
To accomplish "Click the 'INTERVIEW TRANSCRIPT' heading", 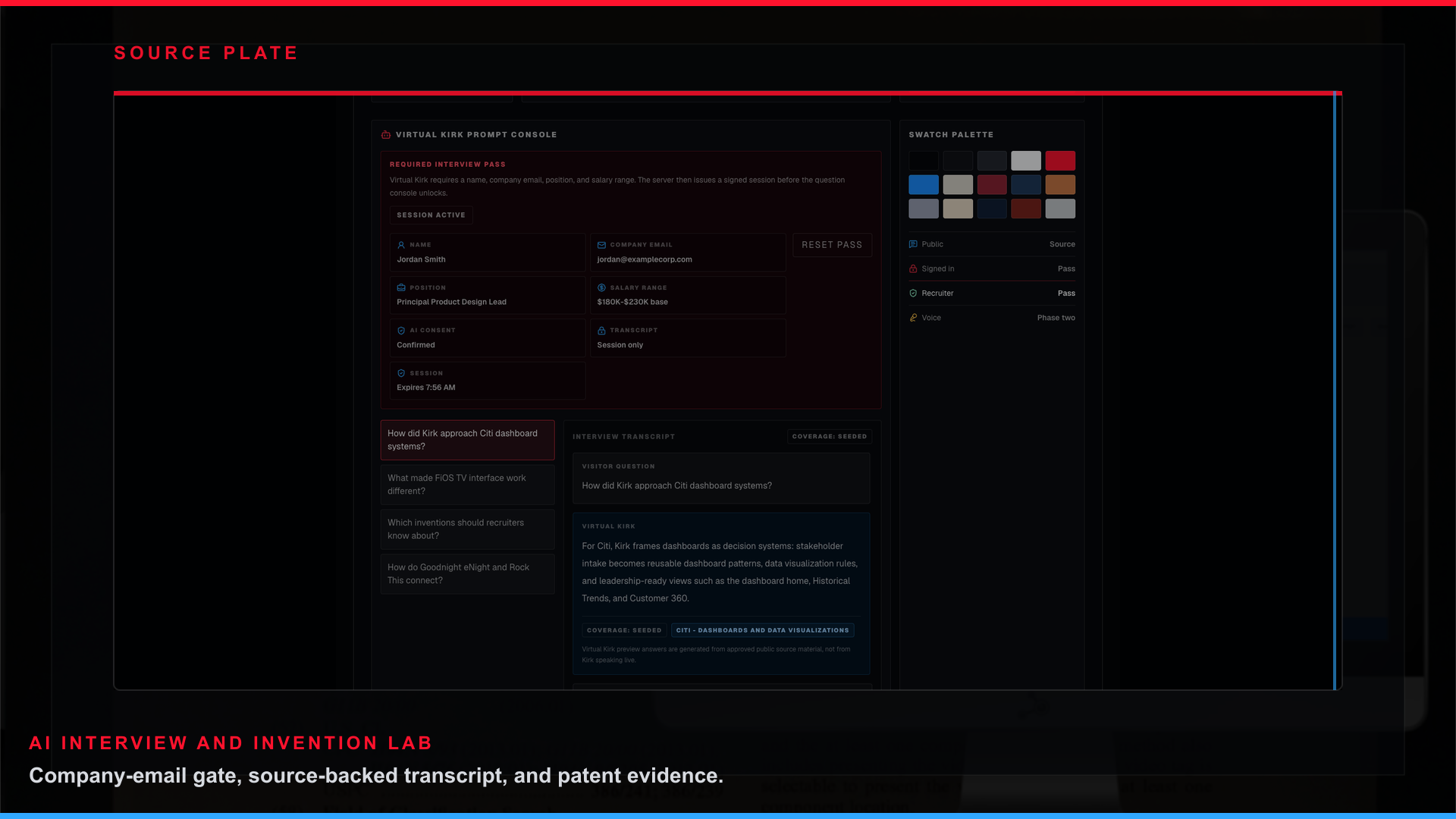I will [623, 437].
